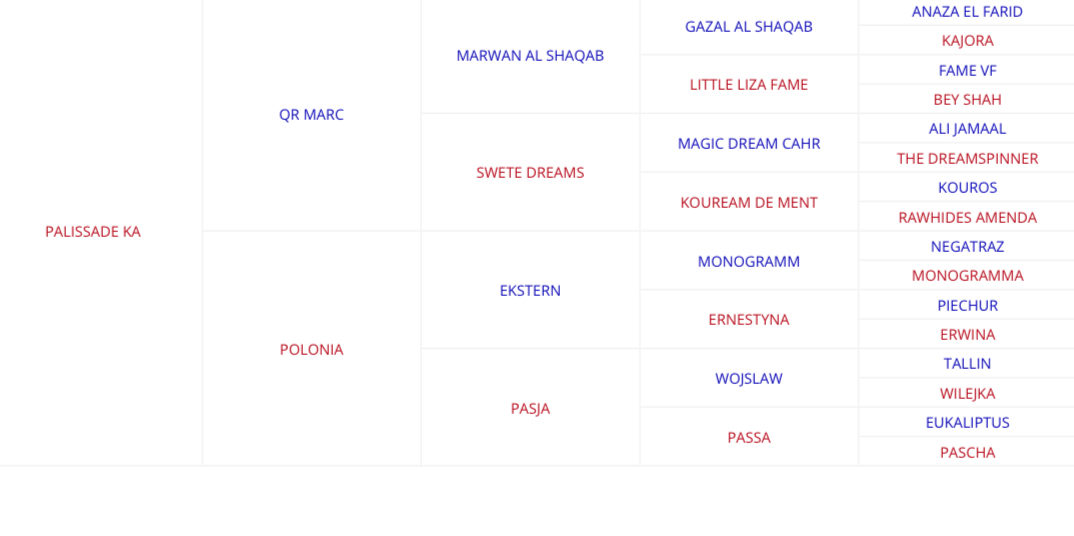Click the QR MARC sire link
The image size is (1074, 536).
tap(311, 115)
